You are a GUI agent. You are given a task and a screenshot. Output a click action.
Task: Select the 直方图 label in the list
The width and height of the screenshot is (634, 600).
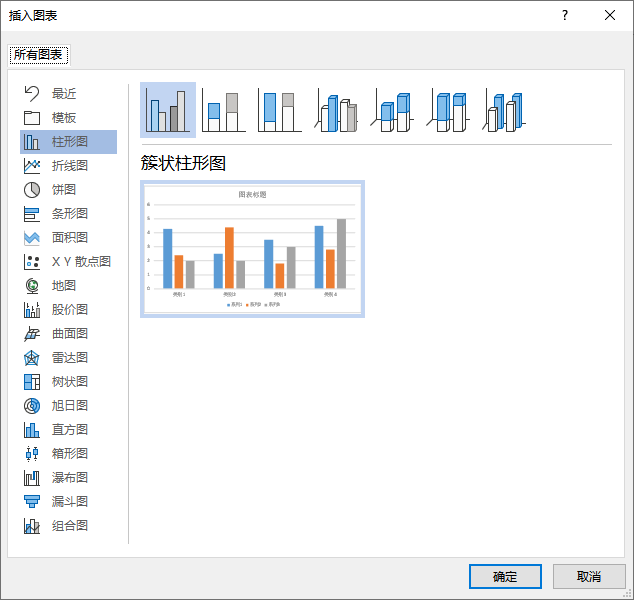[x=70, y=430]
